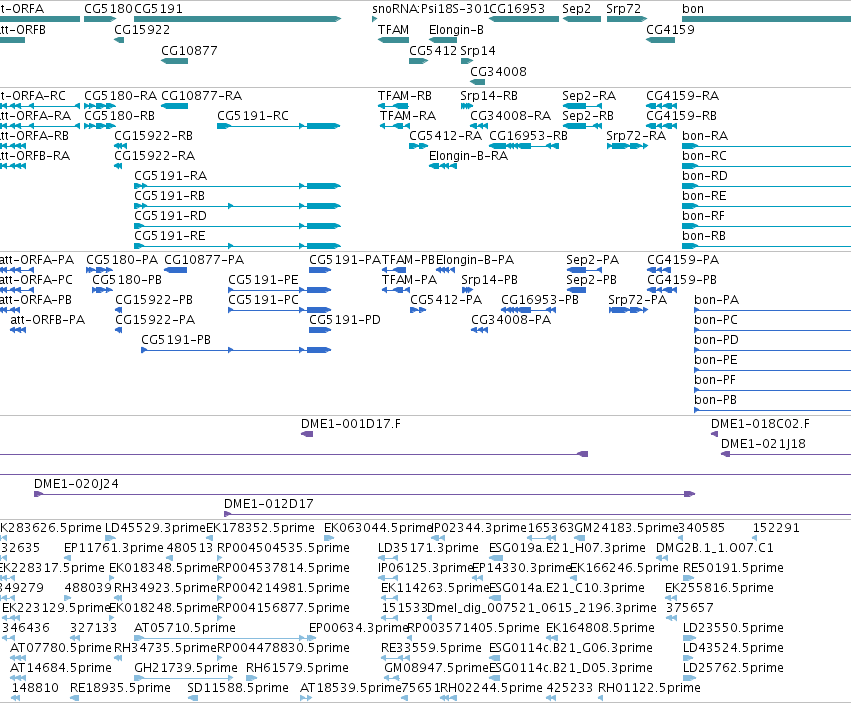The height and width of the screenshot is (703, 851).
Task: Select the CG34008-RA transcript label
Action: click(x=510, y=116)
